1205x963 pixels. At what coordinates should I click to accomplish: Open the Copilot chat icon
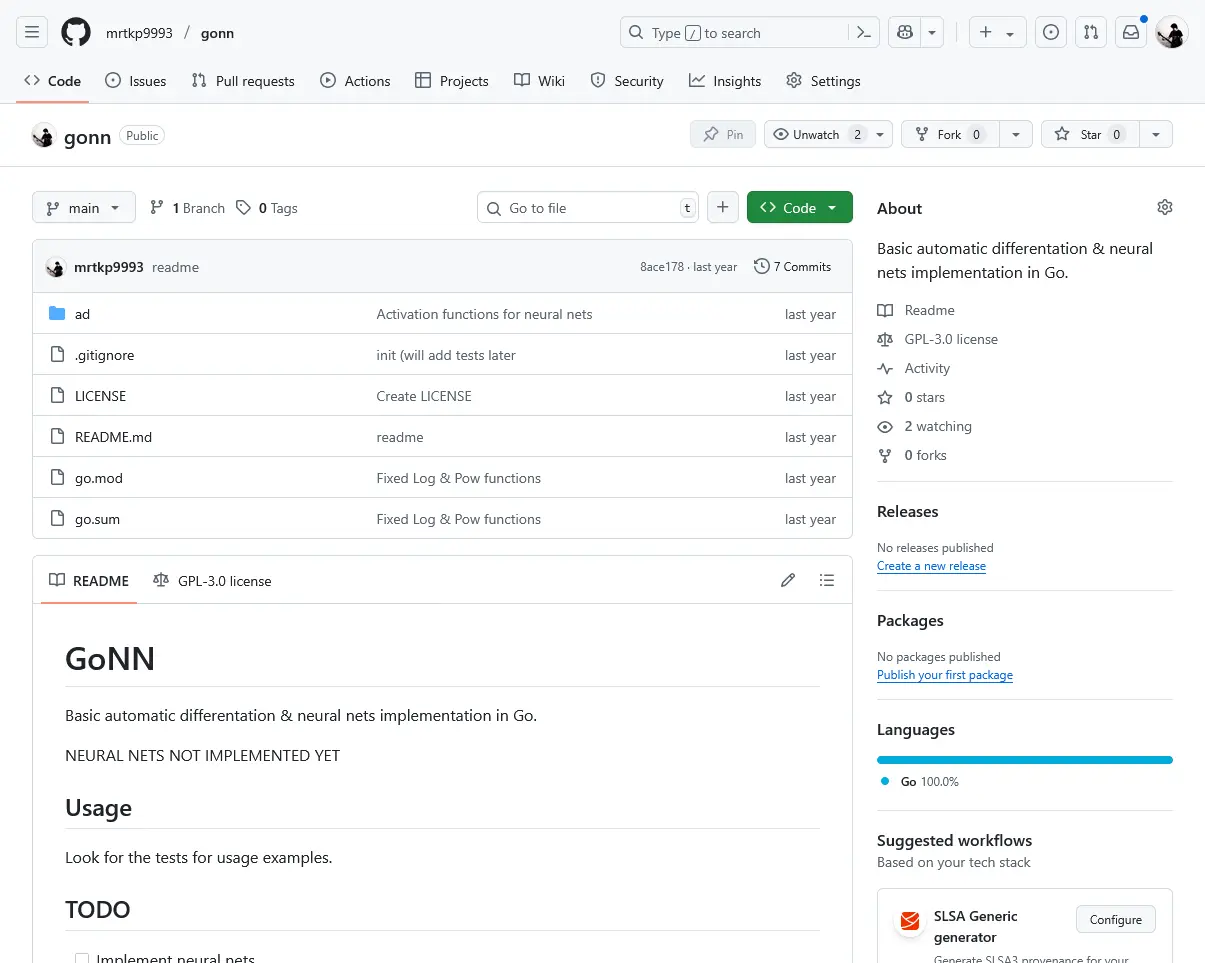[x=905, y=33]
